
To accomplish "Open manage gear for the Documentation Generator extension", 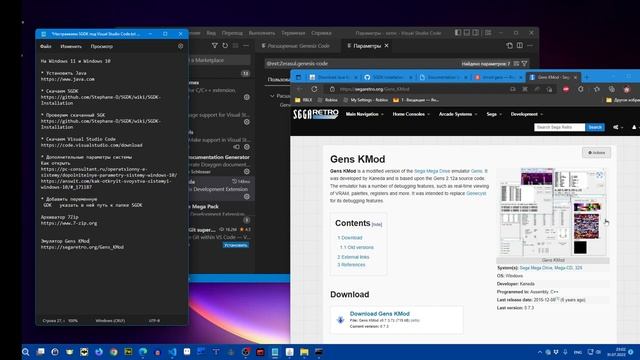I will [247, 171].
